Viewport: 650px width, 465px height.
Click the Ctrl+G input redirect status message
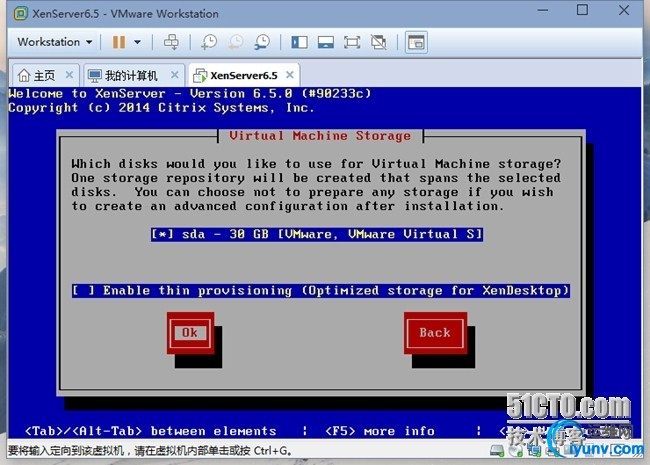coord(150,450)
